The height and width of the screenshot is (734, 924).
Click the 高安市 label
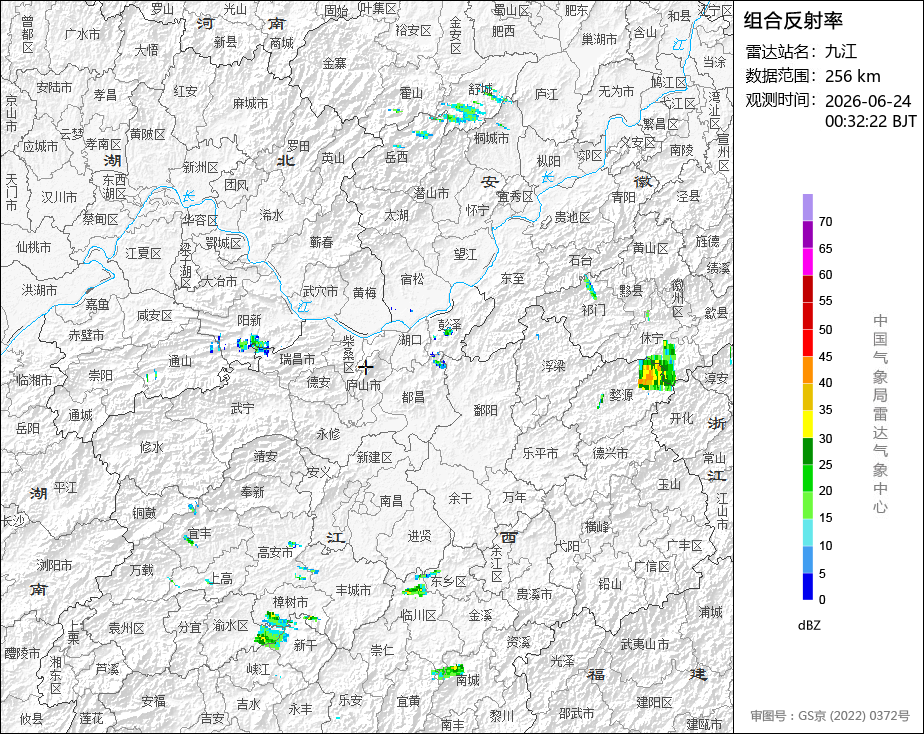275,552
